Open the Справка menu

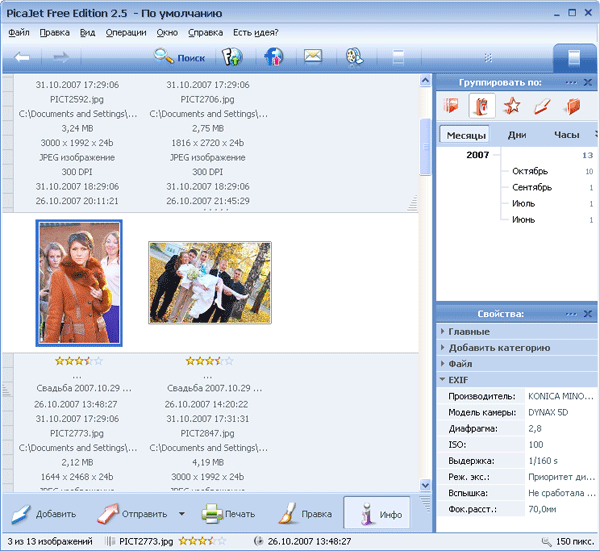pyautogui.click(x=205, y=33)
